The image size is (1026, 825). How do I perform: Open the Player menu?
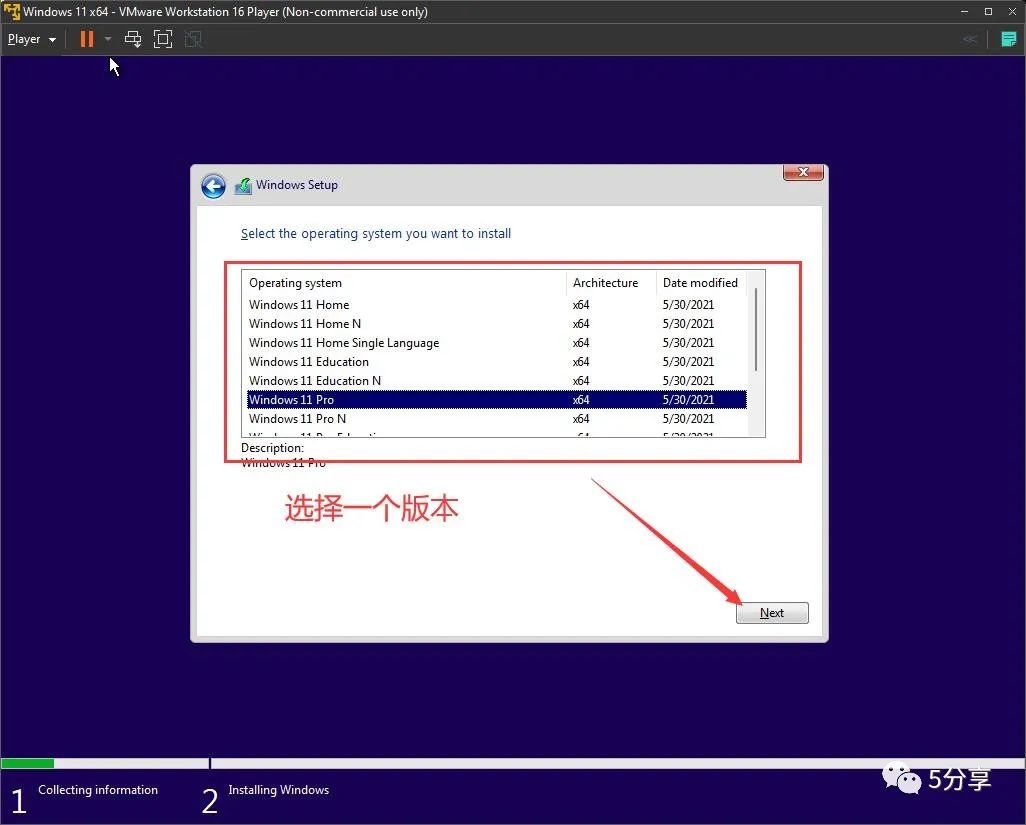[x=31, y=39]
